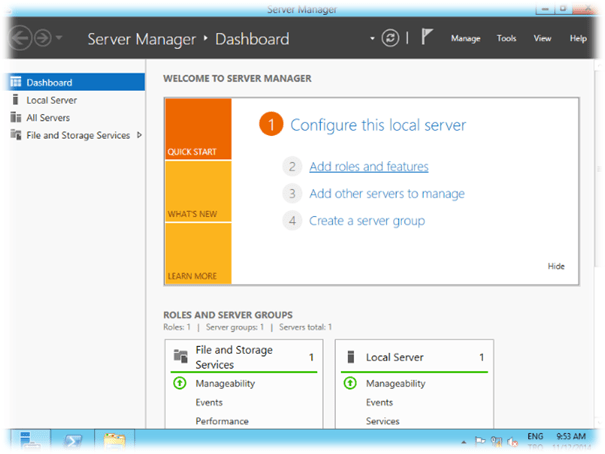Open the Notifications flag icon
This screenshot has width=605, height=454.
pos(427,38)
